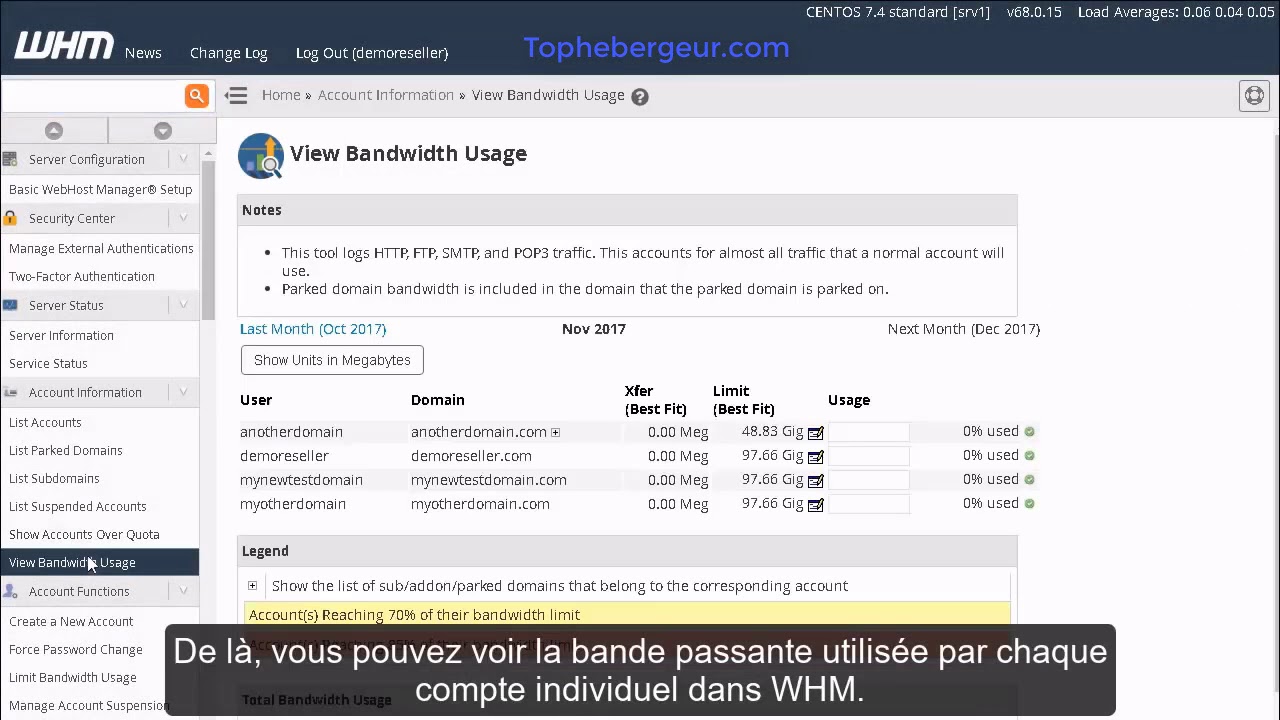
Task: Expand subdomains for anotherdomain.com
Action: point(555,432)
